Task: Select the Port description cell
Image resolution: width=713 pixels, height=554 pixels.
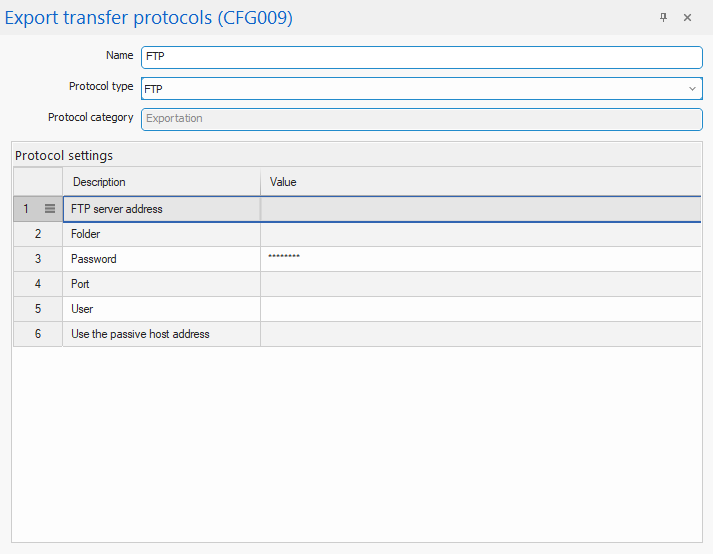Action: [160, 284]
